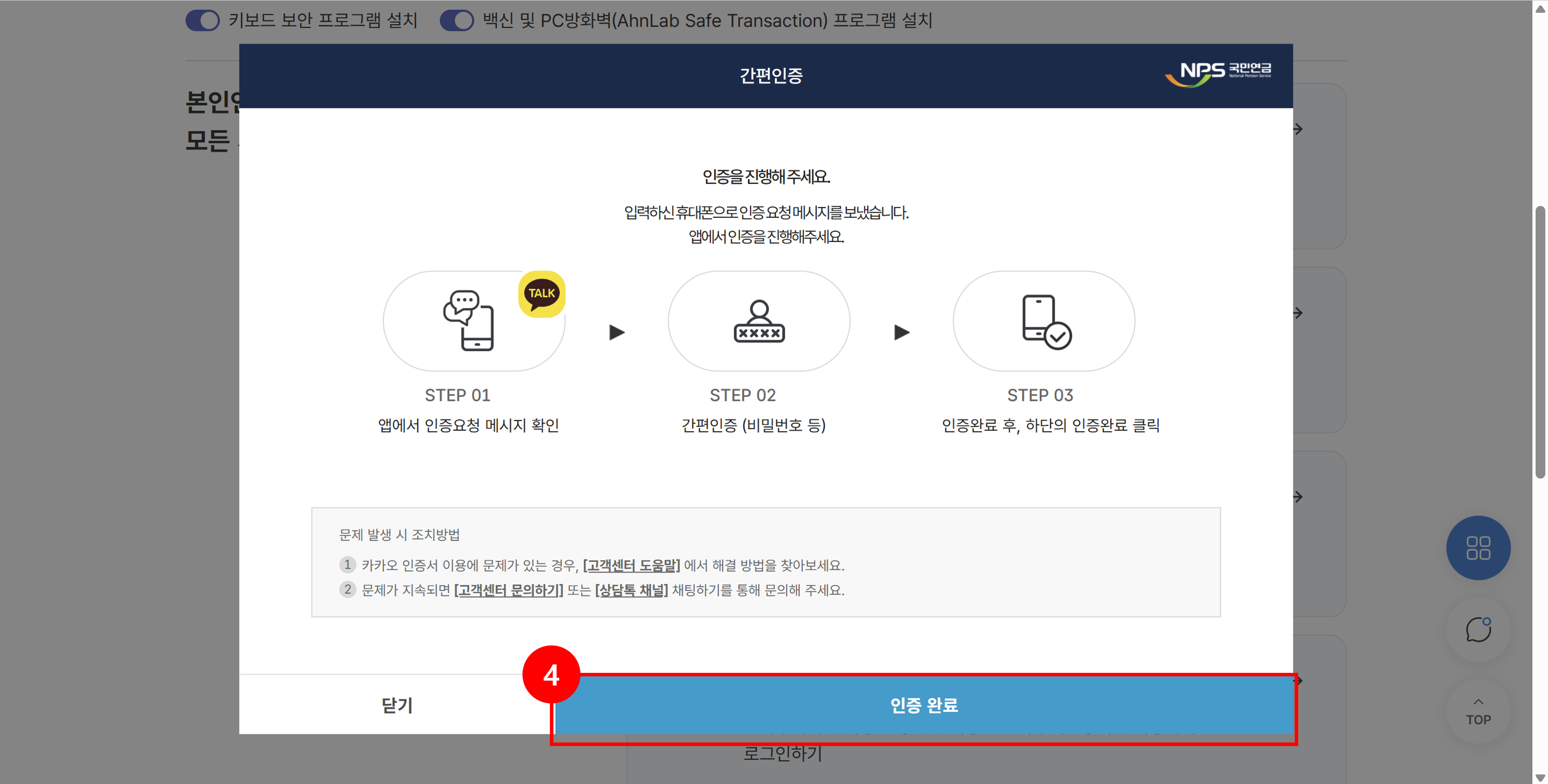Toggle 키보드 보안 프로그램 설치 switch

coord(203,20)
